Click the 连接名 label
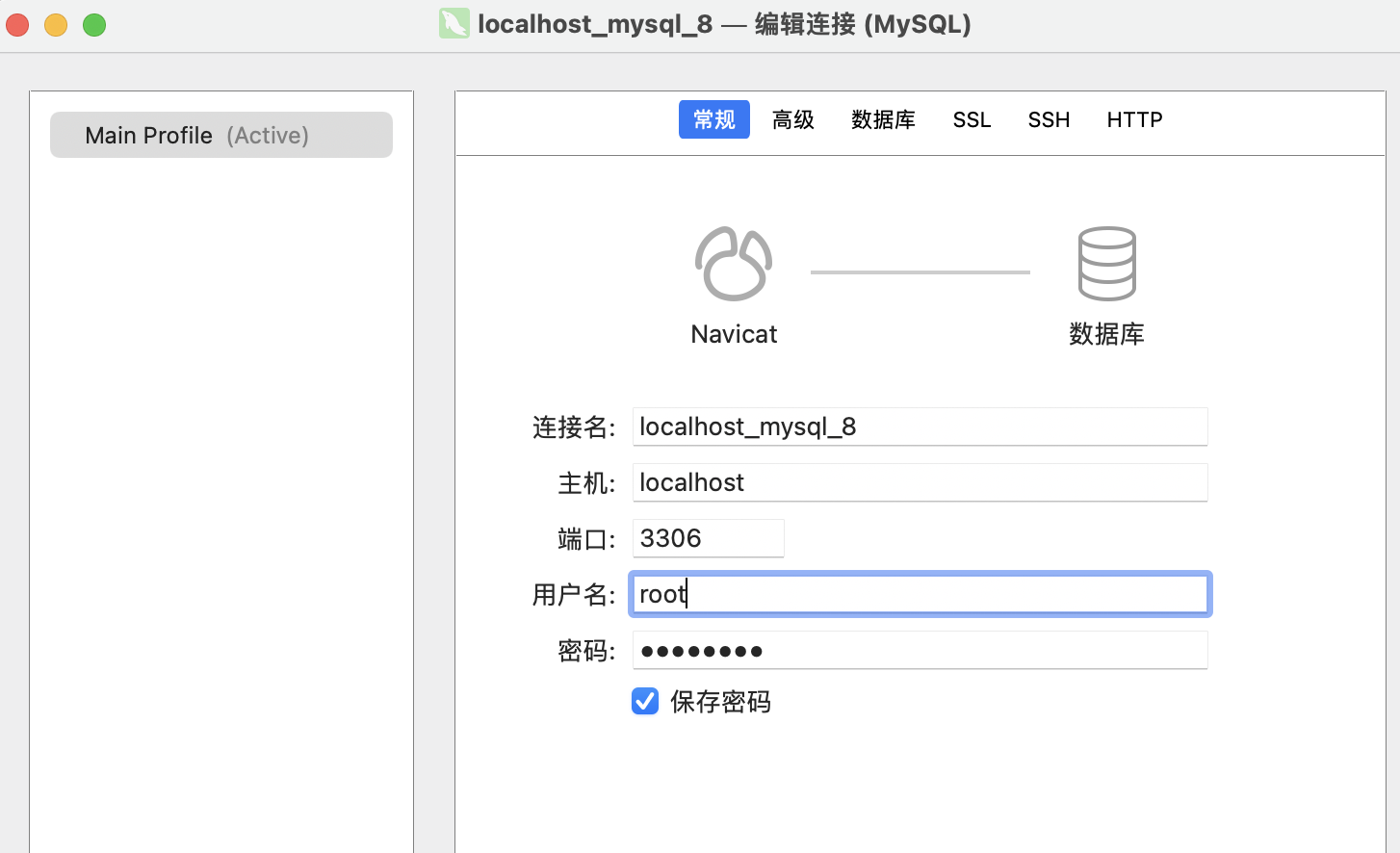The height and width of the screenshot is (853, 1400). coord(574,427)
